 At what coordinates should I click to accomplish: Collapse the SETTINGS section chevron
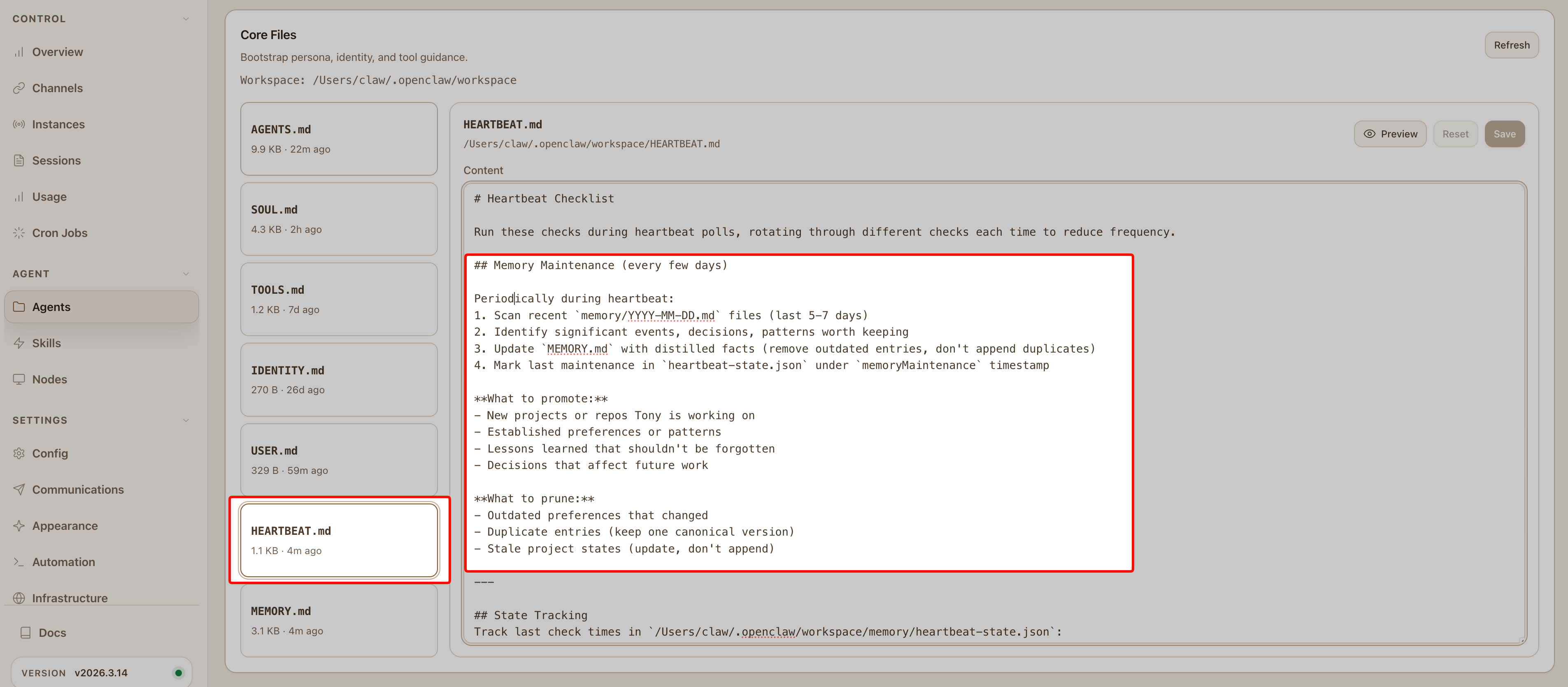point(186,420)
